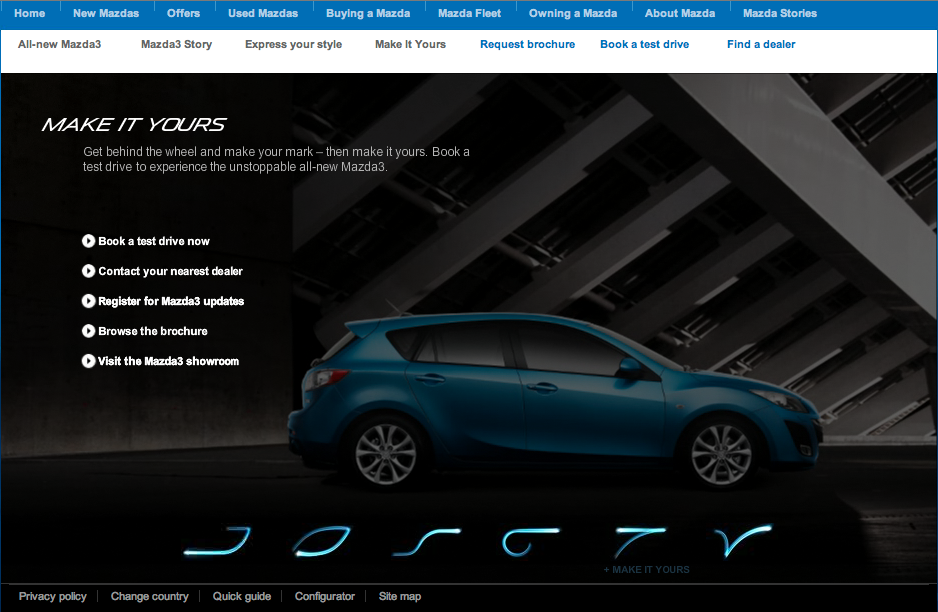Viewport: 938px width, 612px height.
Task: Select the leaf-shaped oval swoosh symbol
Action: 321,541
